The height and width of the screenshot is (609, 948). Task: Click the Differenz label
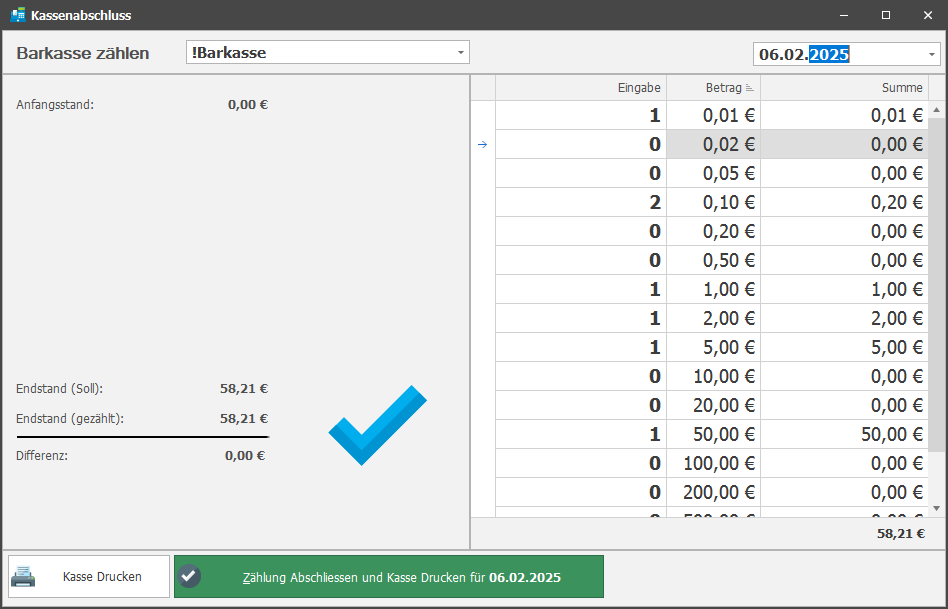click(x=42, y=455)
